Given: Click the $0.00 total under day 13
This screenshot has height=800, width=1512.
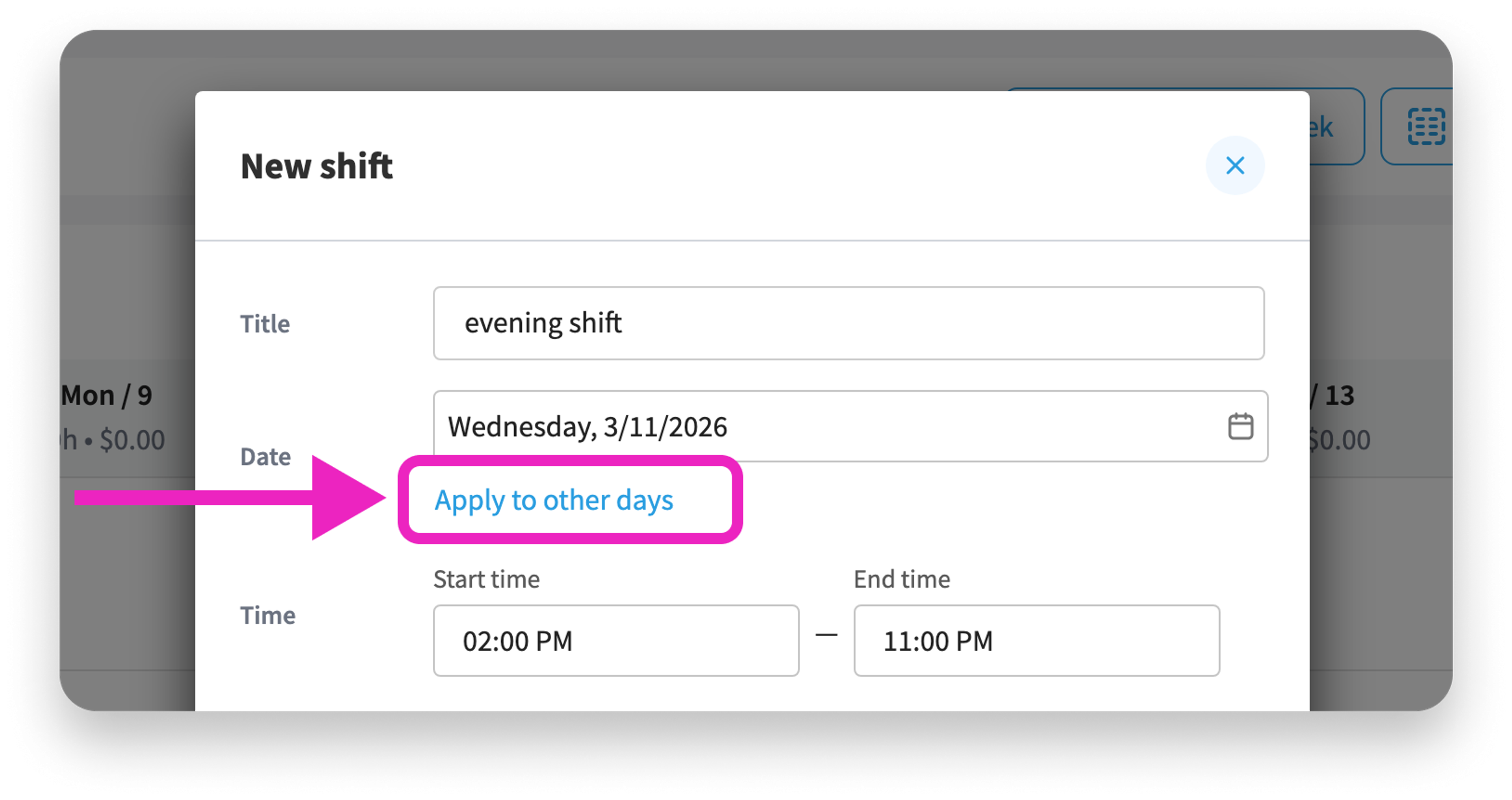Looking at the screenshot, I should pyautogui.click(x=1340, y=440).
